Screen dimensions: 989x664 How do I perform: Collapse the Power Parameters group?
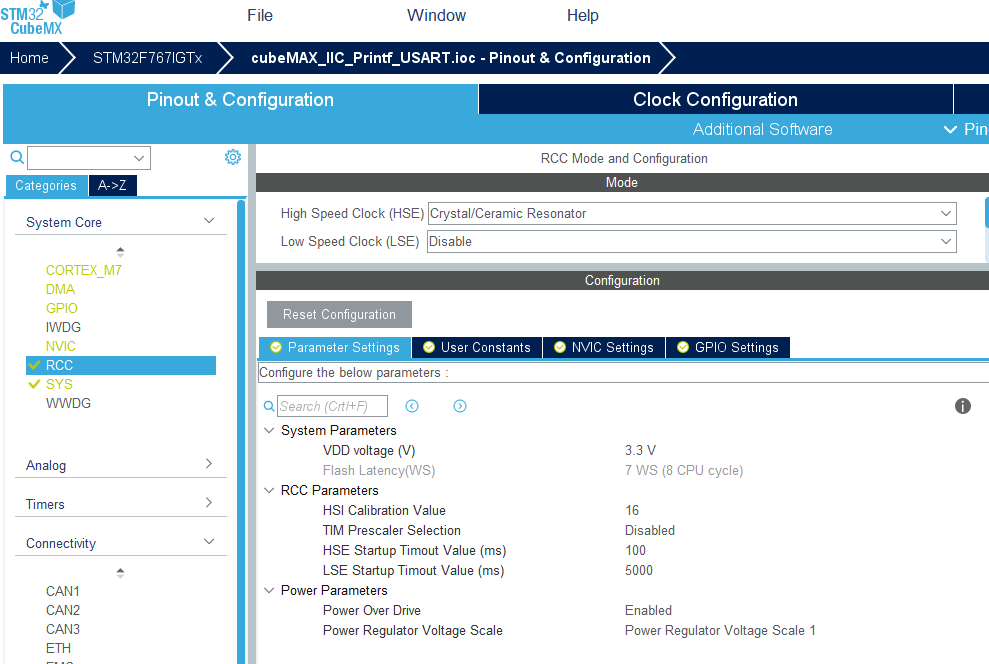(x=269, y=590)
